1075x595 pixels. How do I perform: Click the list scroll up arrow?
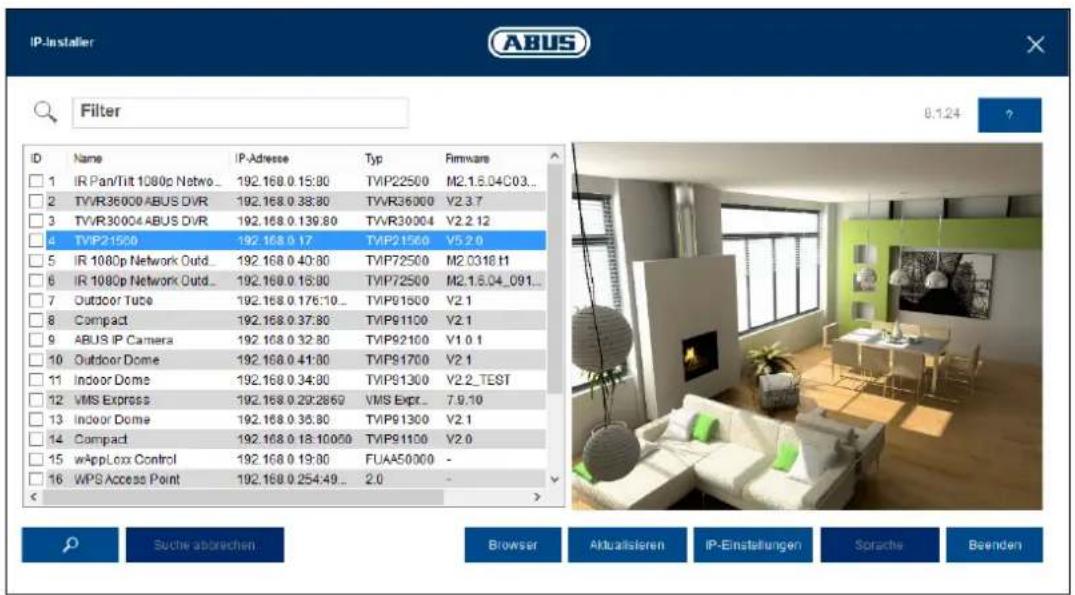(555, 157)
